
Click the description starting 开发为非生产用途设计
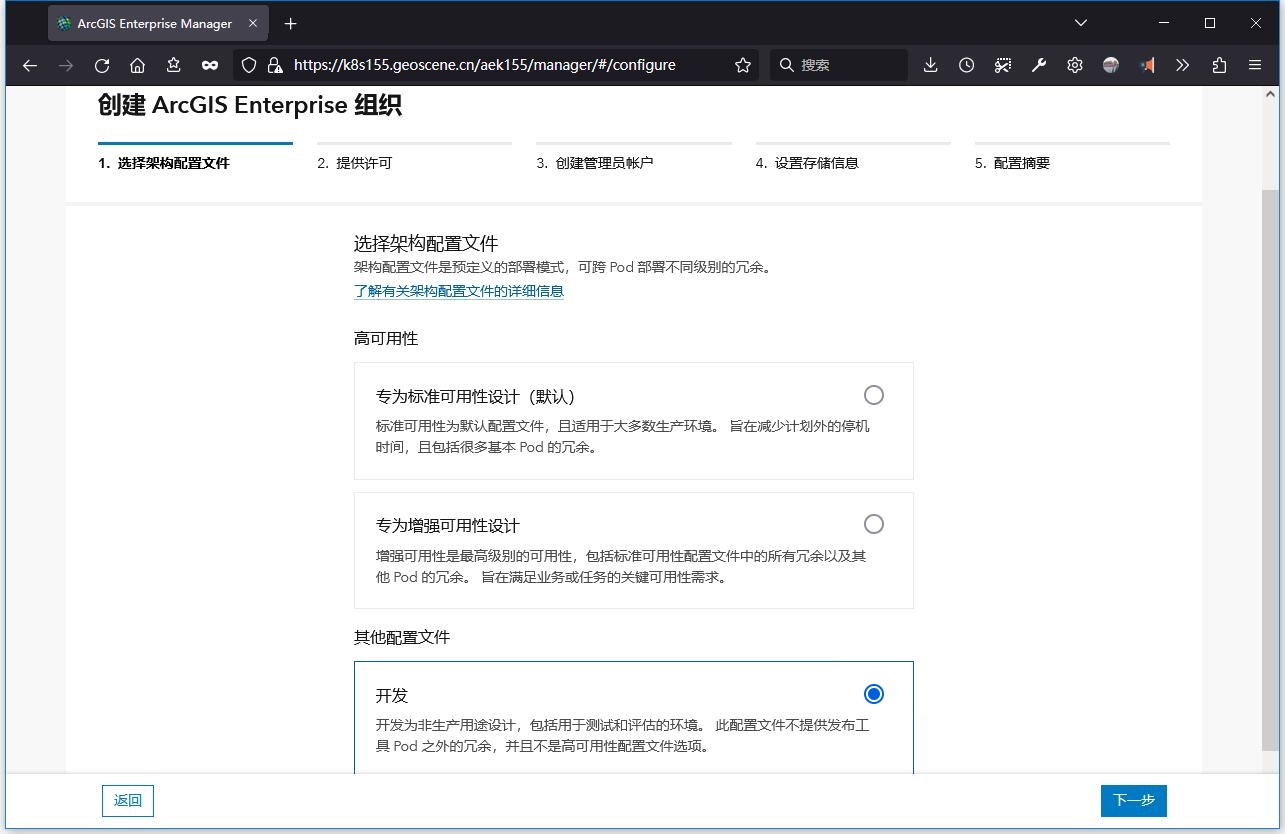tap(623, 736)
